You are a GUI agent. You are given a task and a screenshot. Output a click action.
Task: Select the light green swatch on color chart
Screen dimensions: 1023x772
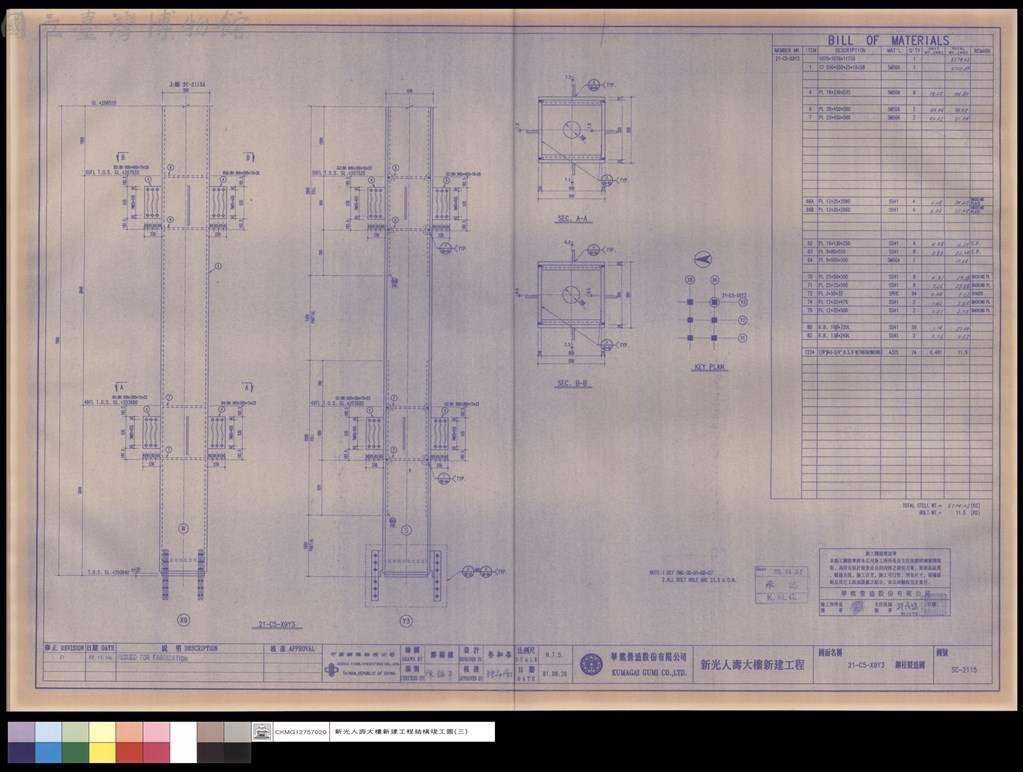75,732
